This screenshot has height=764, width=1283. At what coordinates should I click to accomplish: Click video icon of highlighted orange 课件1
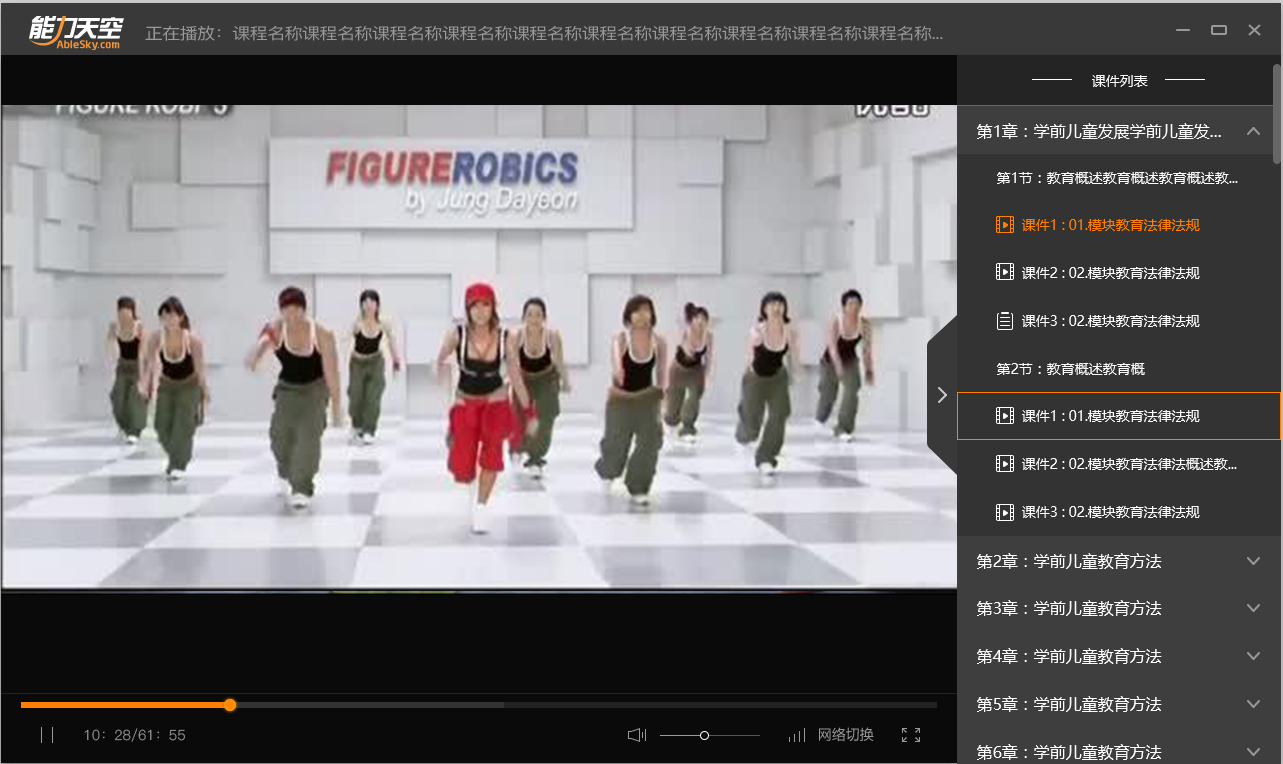(1005, 225)
